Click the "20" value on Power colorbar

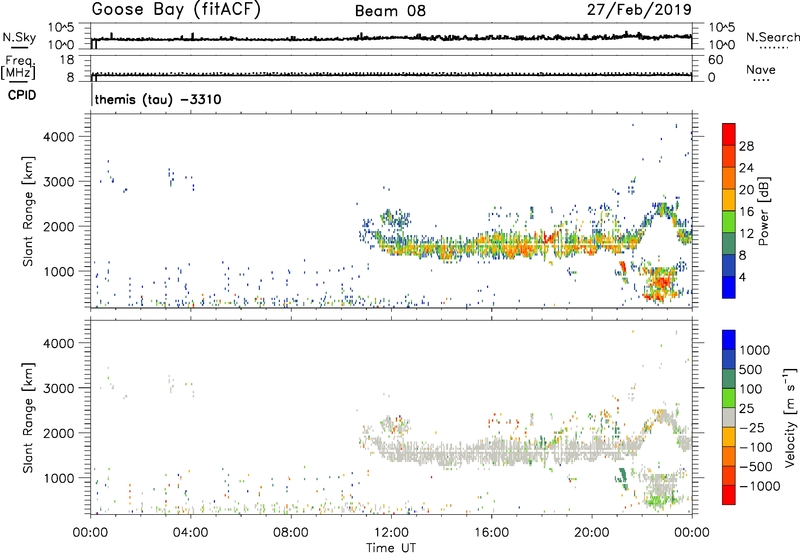(746, 190)
